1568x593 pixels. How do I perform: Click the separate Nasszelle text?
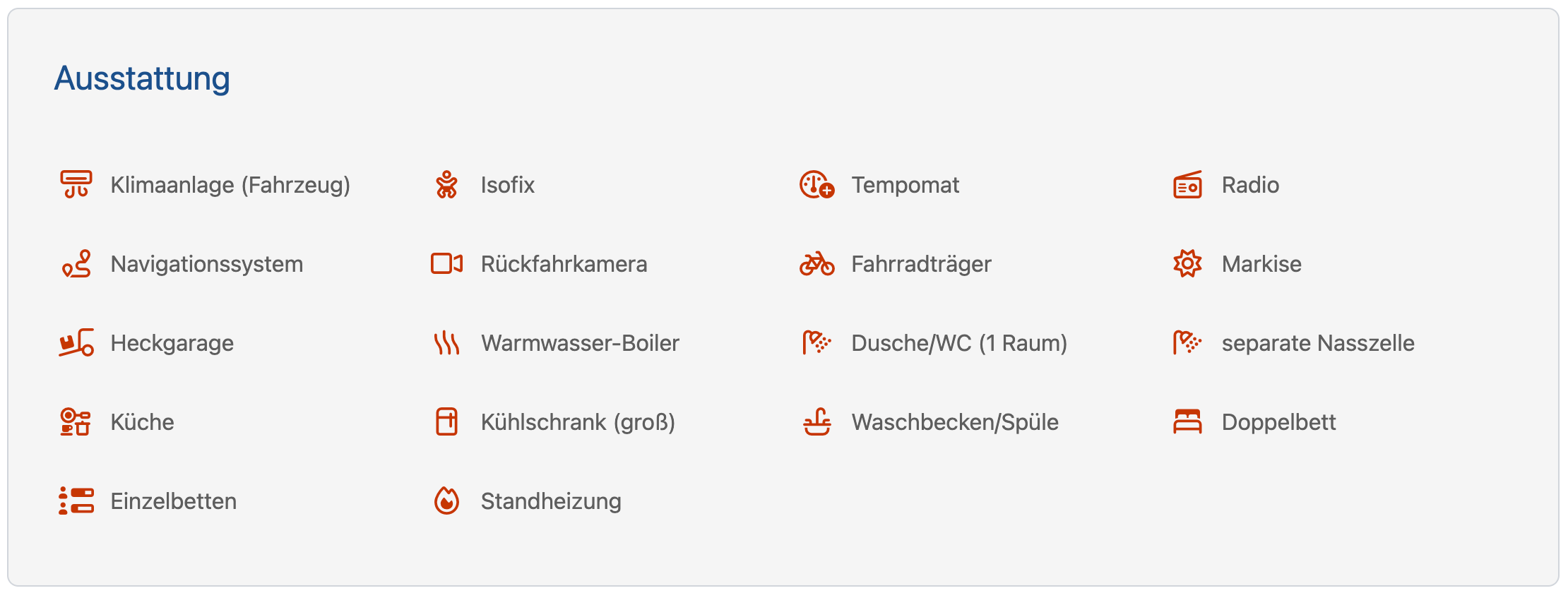[x=1317, y=343]
